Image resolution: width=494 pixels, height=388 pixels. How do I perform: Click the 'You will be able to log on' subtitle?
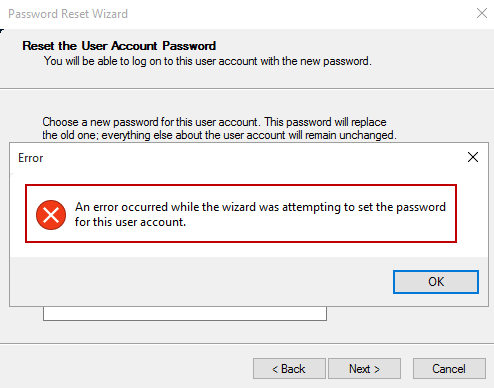click(208, 61)
